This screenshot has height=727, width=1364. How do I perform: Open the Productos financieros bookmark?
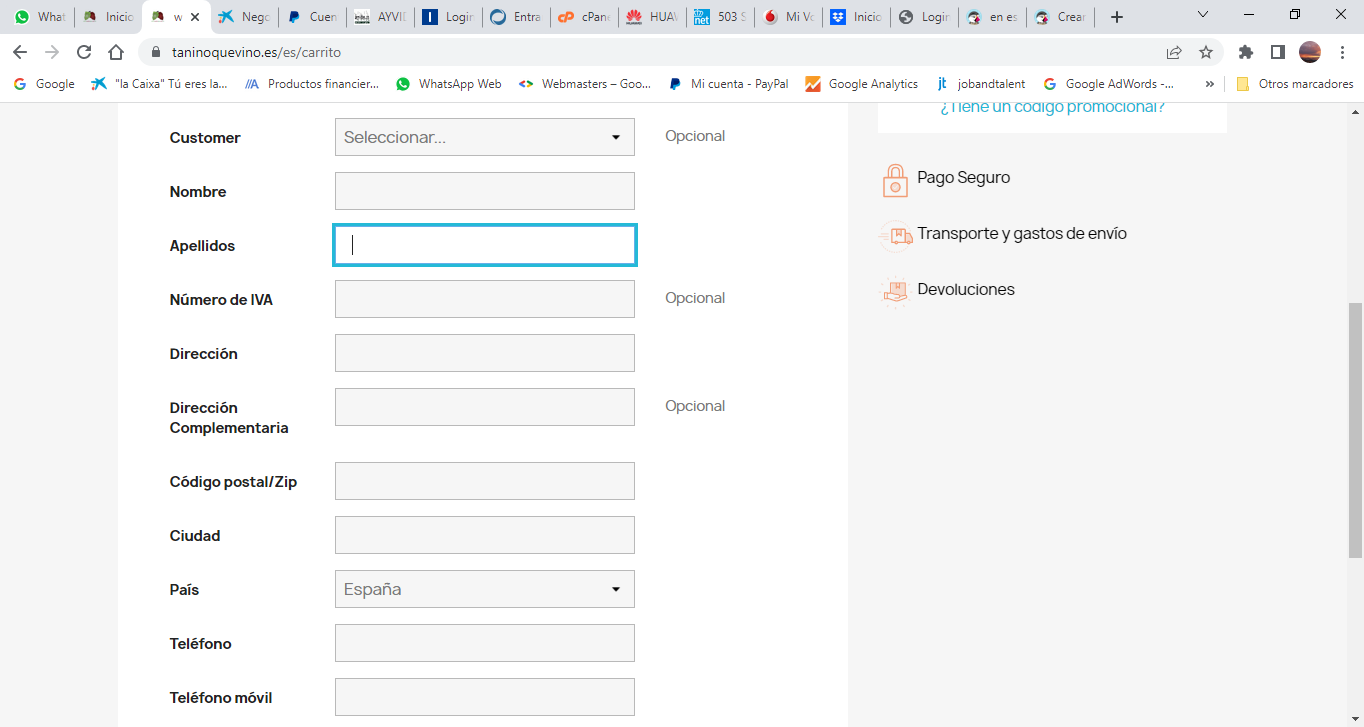312,84
